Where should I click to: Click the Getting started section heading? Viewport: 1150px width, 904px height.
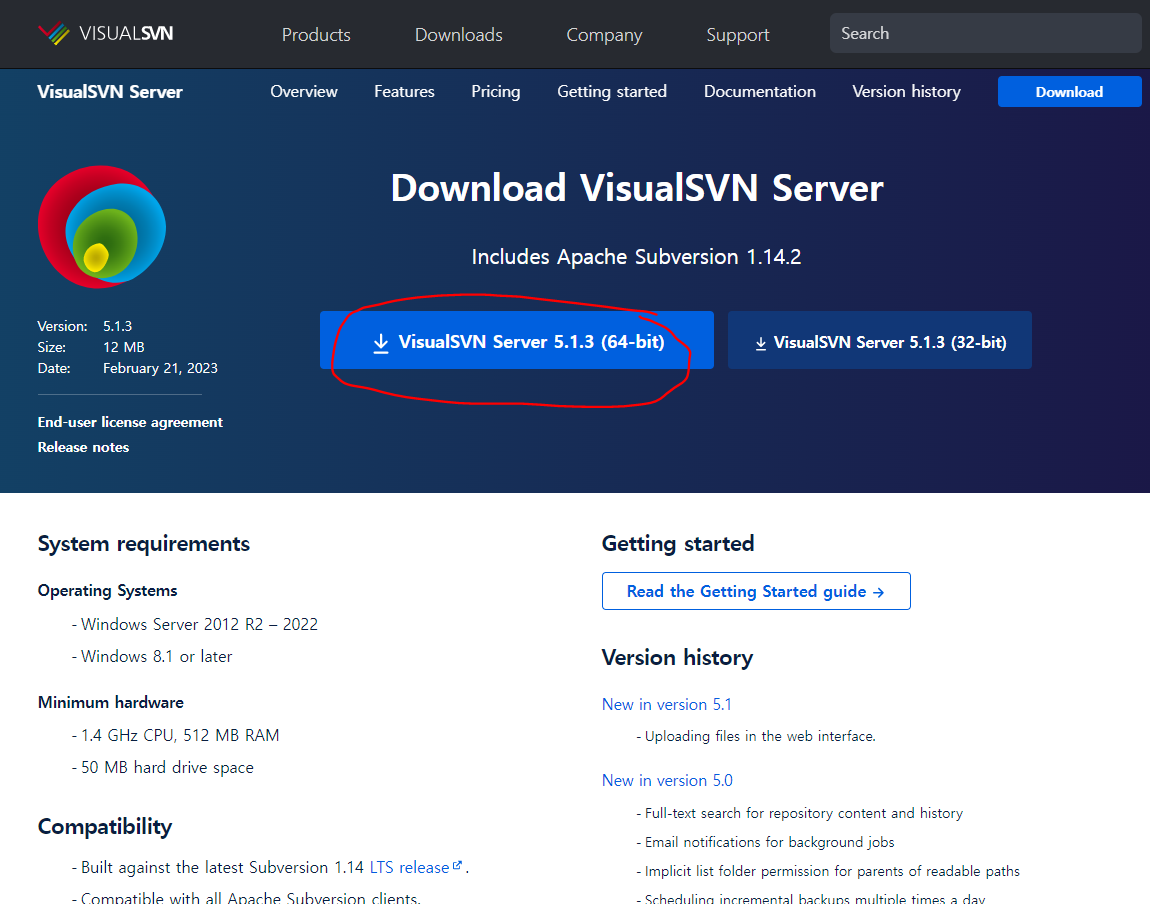[678, 543]
